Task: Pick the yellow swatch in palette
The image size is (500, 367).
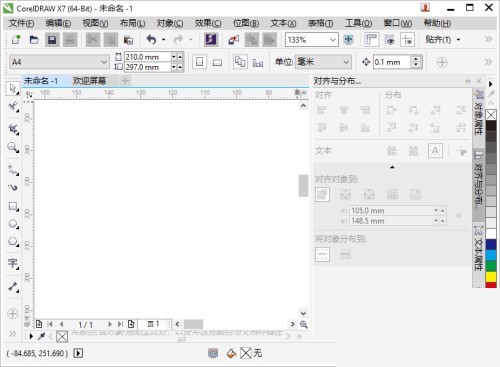Action: [x=491, y=277]
